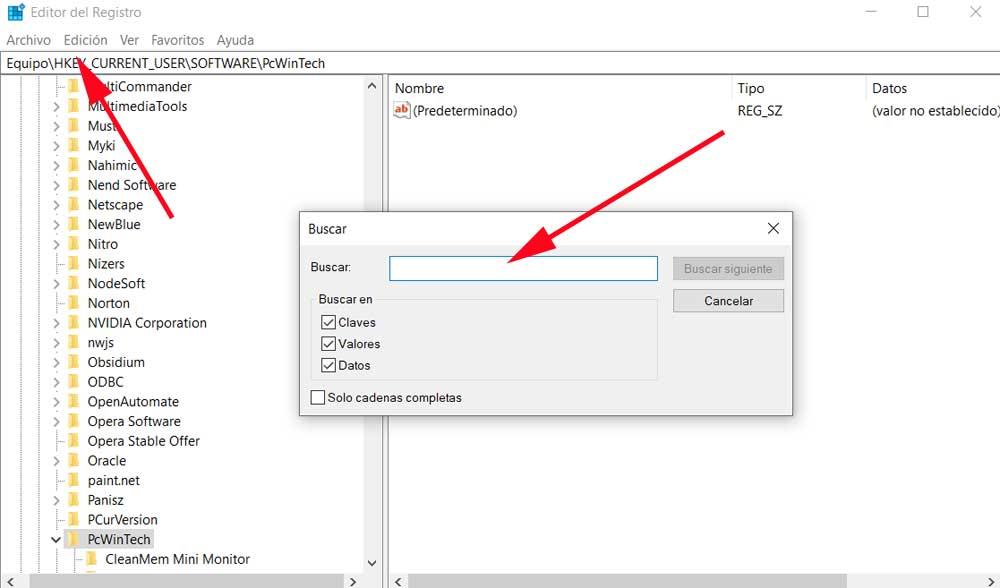Click the tree scroll right arrow
Image resolution: width=1000 pixels, height=588 pixels.
353,581
